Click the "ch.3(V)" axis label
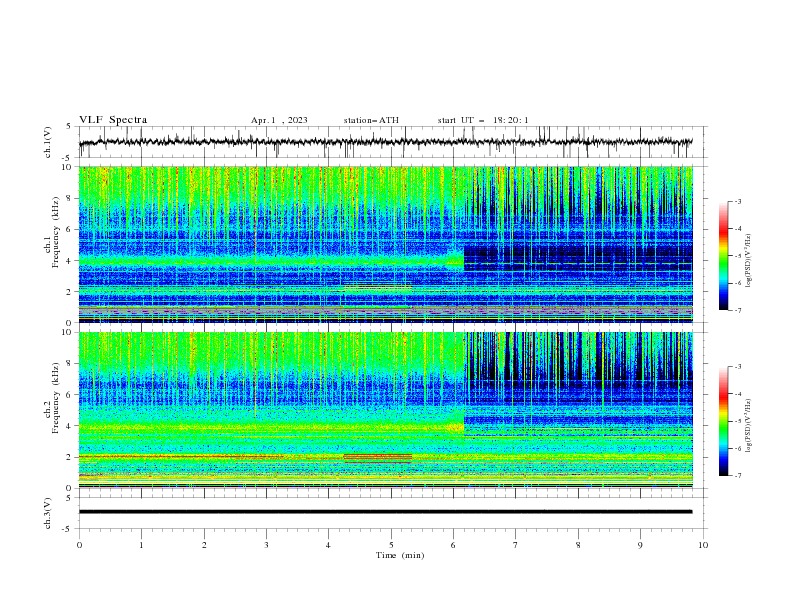This screenshot has width=792, height=612. point(48,513)
